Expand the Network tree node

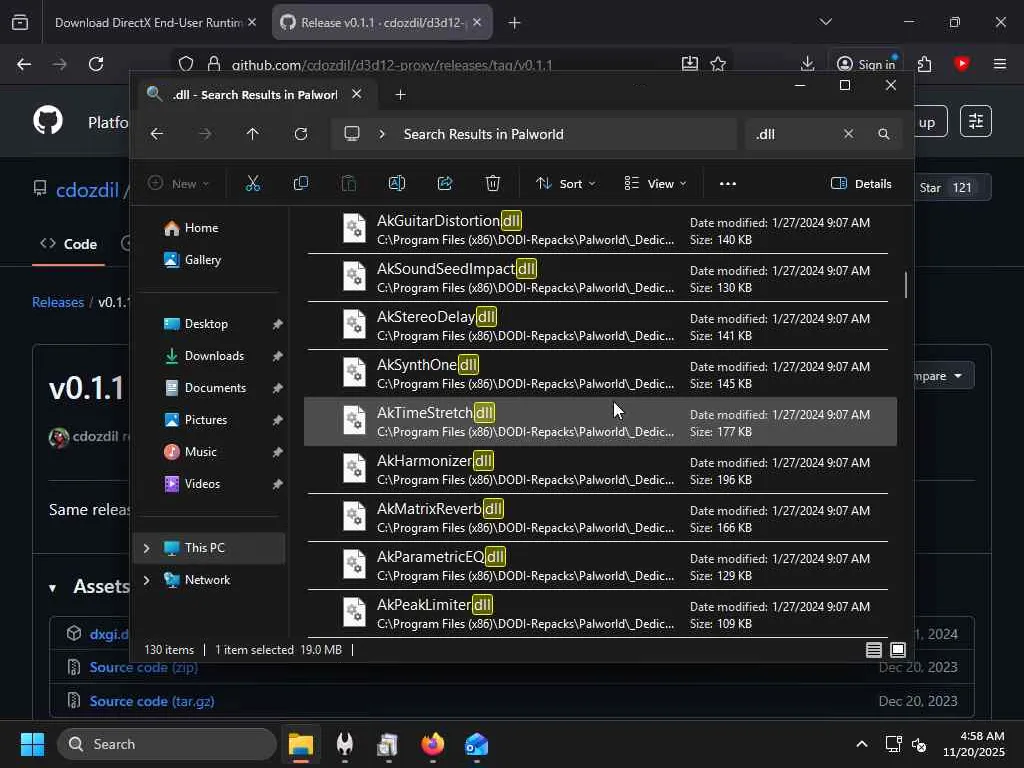coord(147,580)
